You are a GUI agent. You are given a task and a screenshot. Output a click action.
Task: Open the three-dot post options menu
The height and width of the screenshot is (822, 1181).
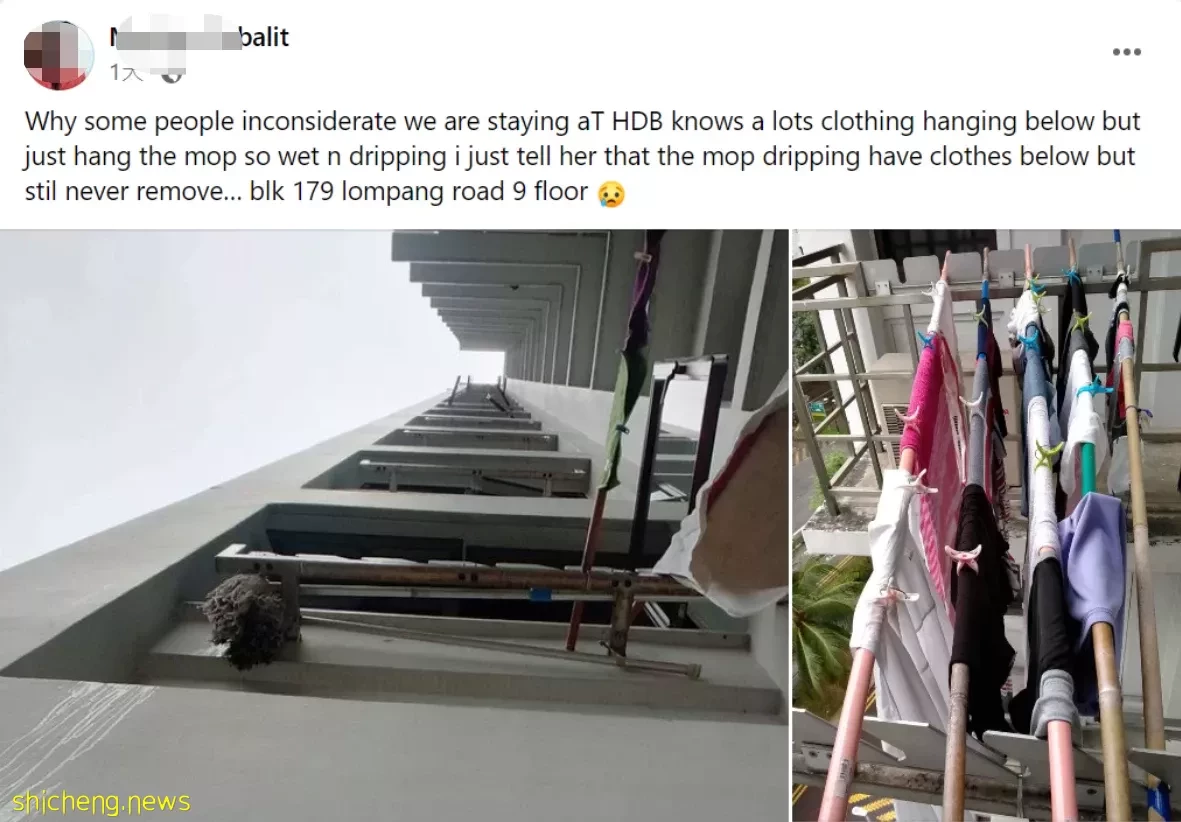coord(1126,52)
